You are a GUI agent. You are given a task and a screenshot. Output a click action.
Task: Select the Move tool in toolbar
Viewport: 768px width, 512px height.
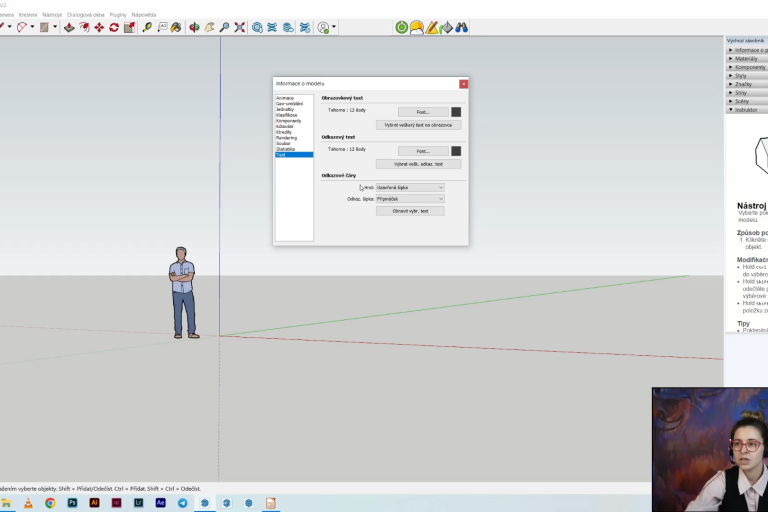pyautogui.click(x=99, y=27)
